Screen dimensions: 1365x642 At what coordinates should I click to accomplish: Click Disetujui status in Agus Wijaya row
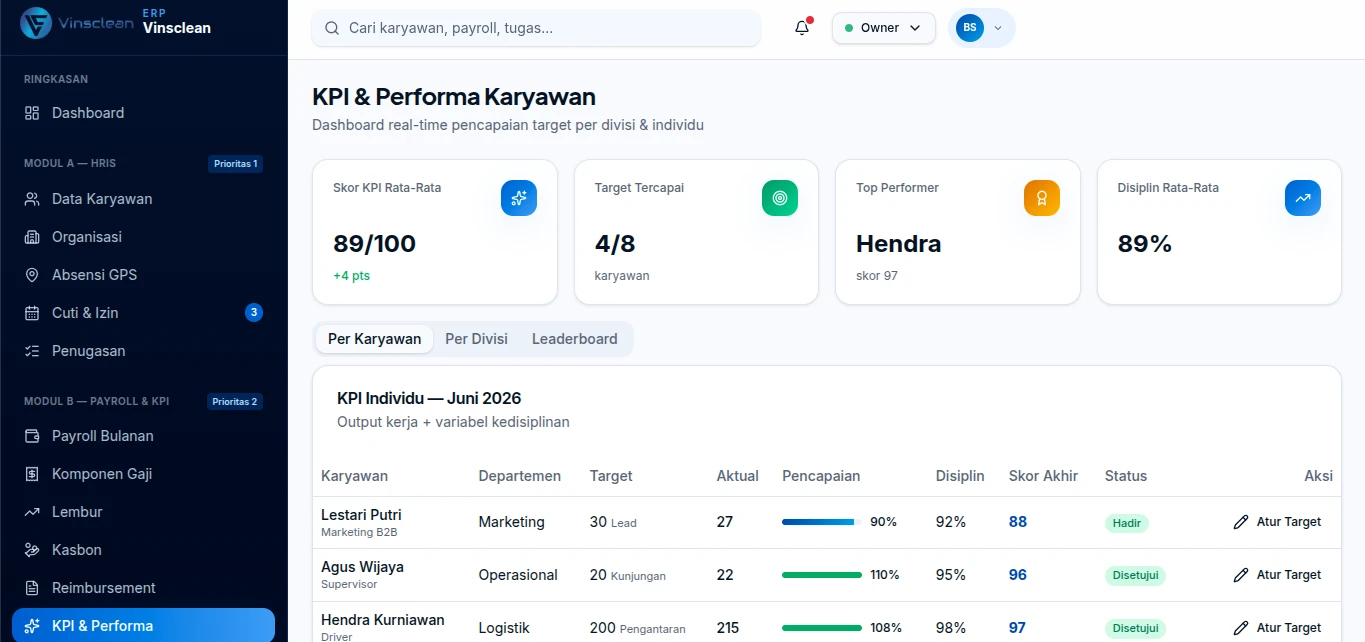pos(1135,576)
